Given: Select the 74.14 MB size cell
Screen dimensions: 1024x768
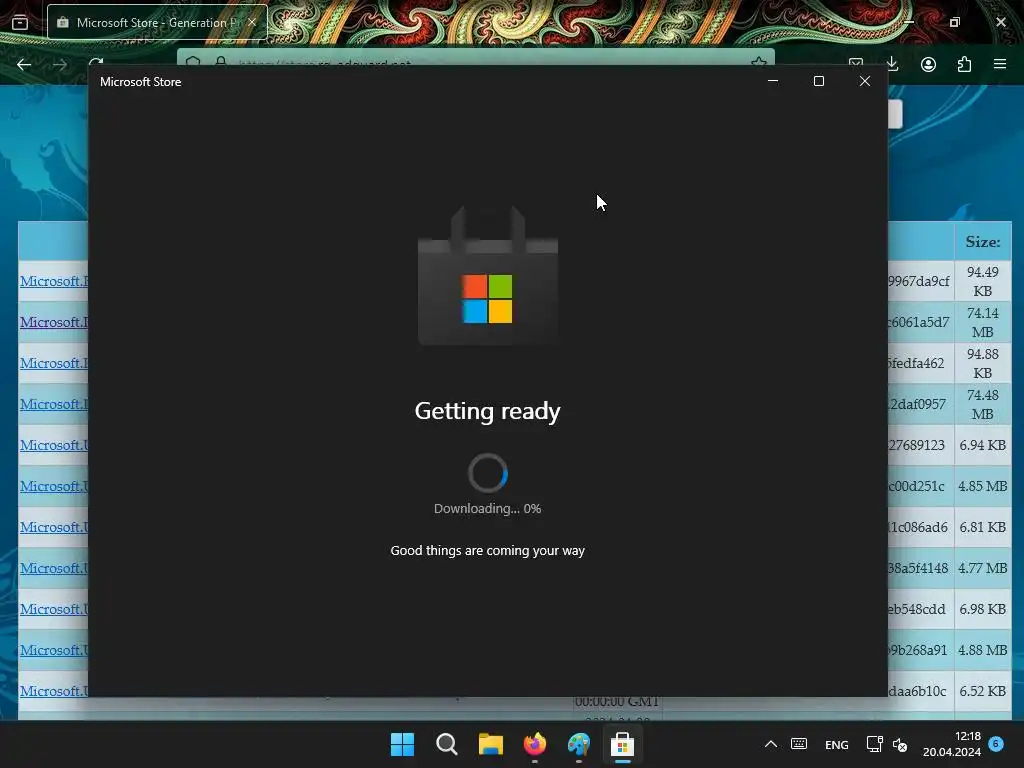Looking at the screenshot, I should tap(983, 323).
